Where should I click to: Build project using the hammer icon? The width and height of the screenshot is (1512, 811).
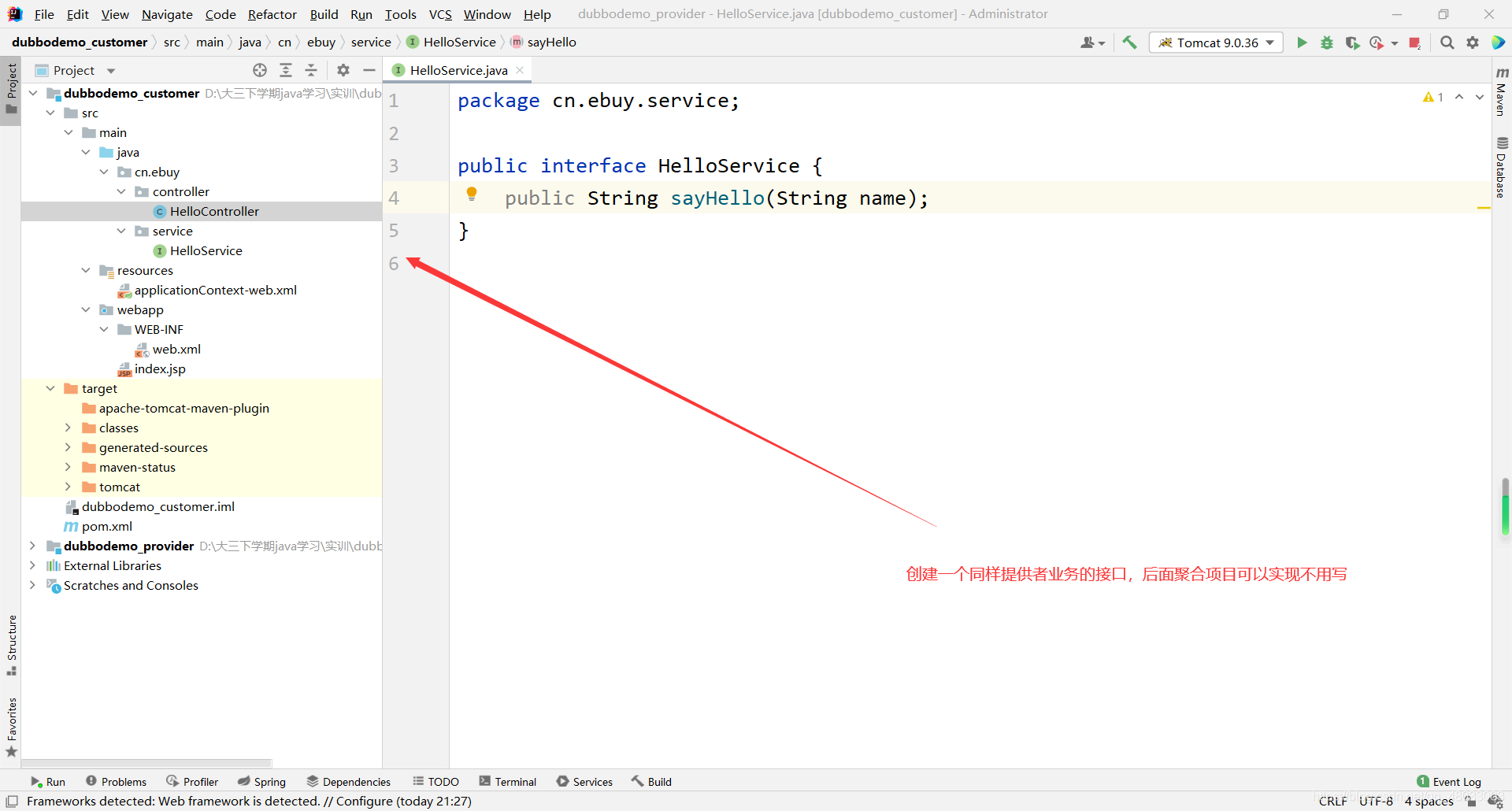[x=1129, y=43]
